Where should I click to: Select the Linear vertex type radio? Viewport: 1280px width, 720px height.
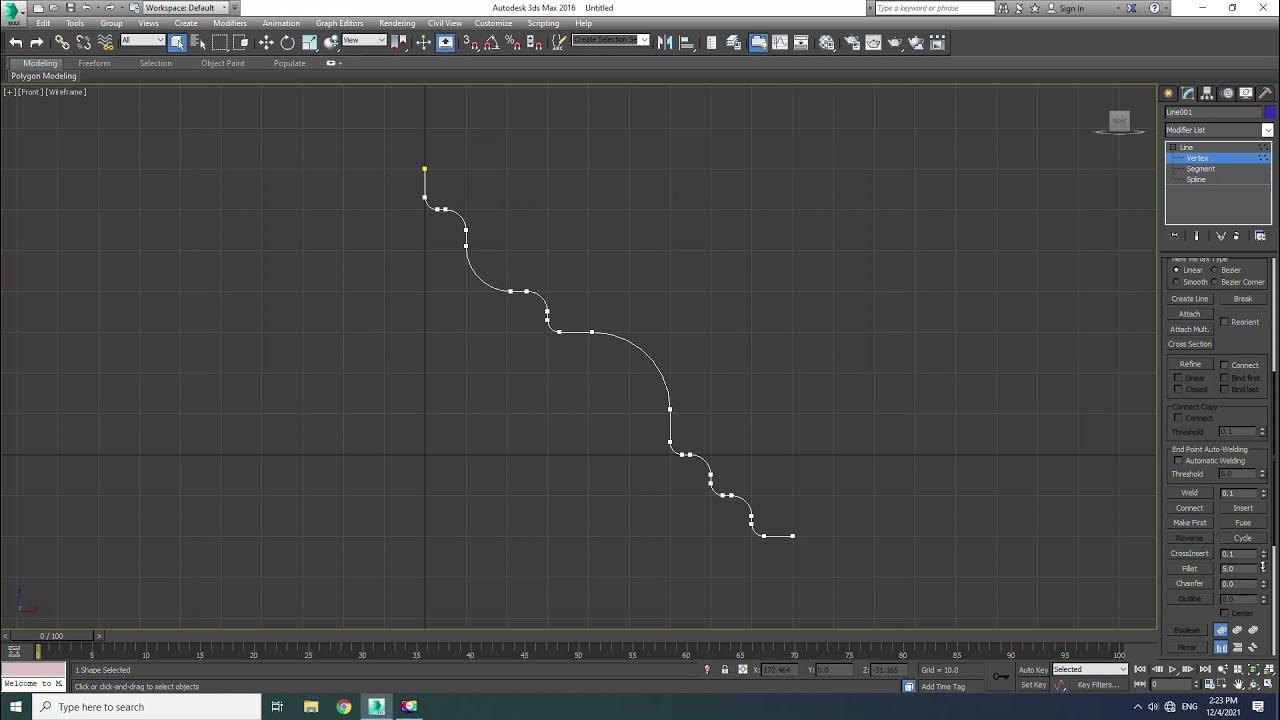click(x=1176, y=270)
